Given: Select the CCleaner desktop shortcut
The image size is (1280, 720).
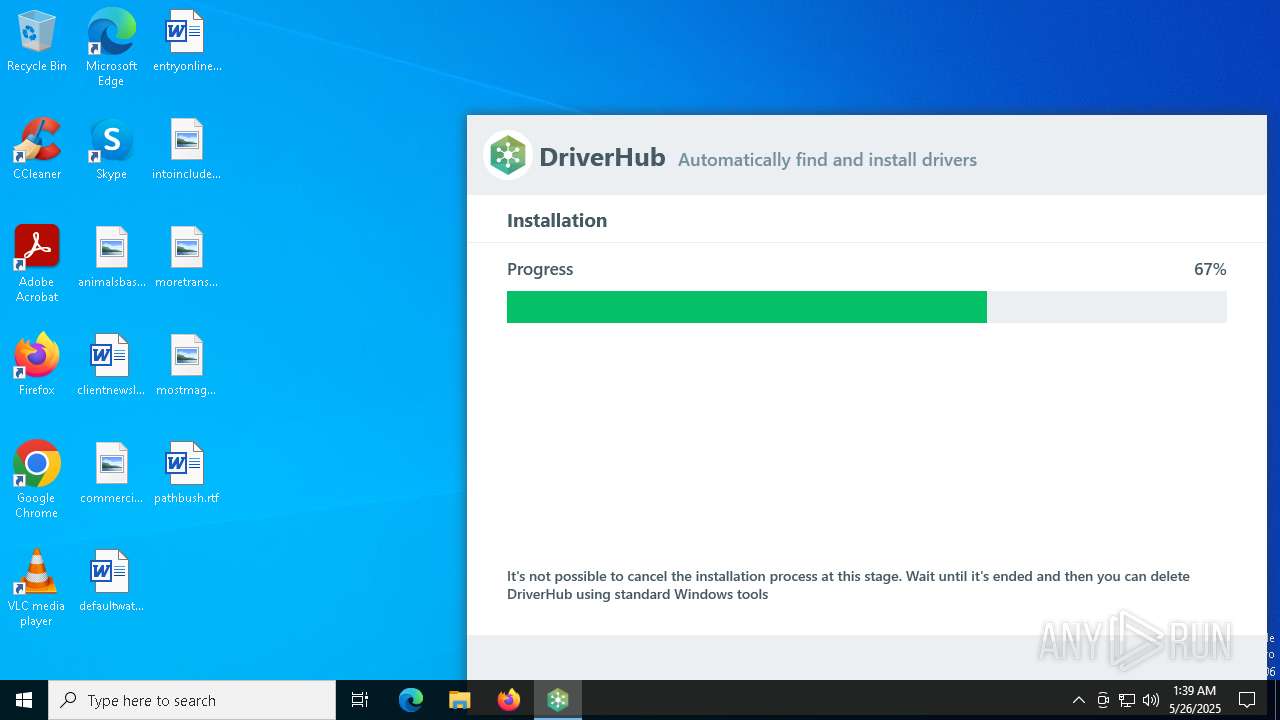Looking at the screenshot, I should tap(37, 150).
